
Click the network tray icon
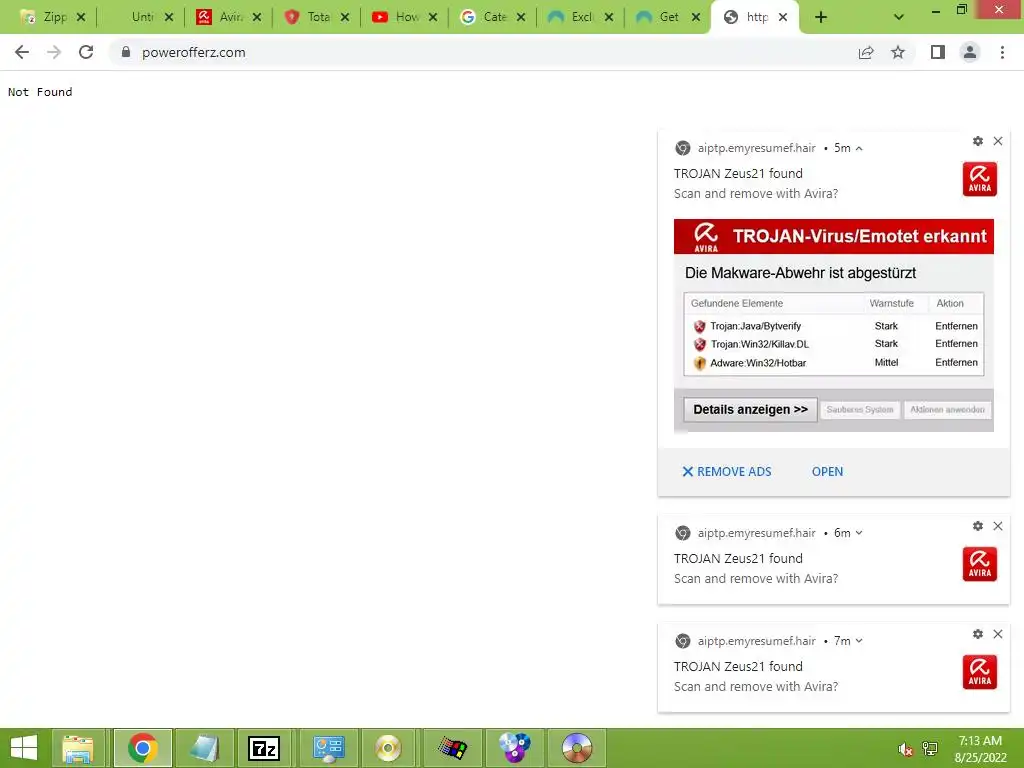930,749
